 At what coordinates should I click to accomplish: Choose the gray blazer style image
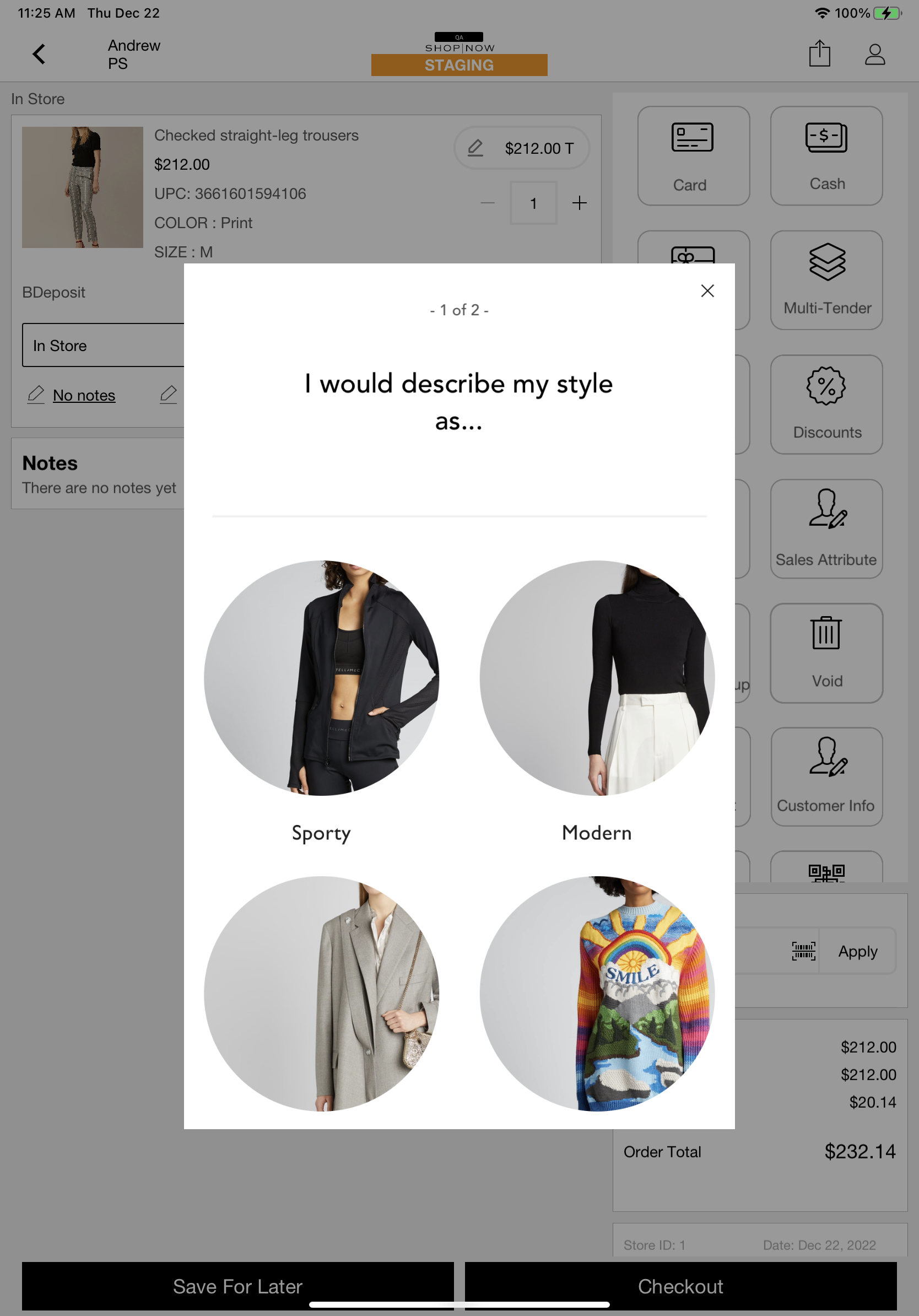321,993
